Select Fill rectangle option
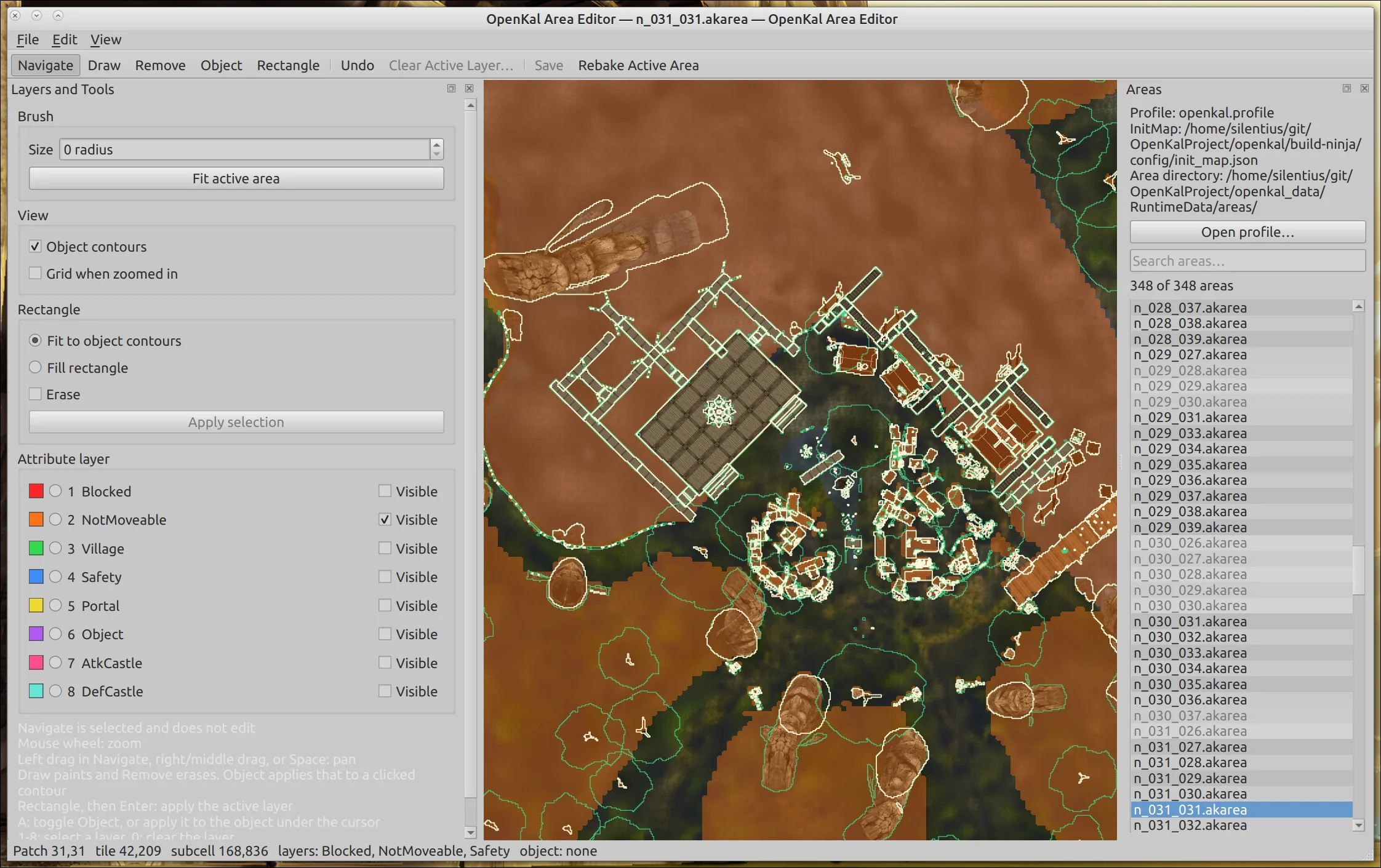Viewport: 1381px width, 868px height. 35,368
